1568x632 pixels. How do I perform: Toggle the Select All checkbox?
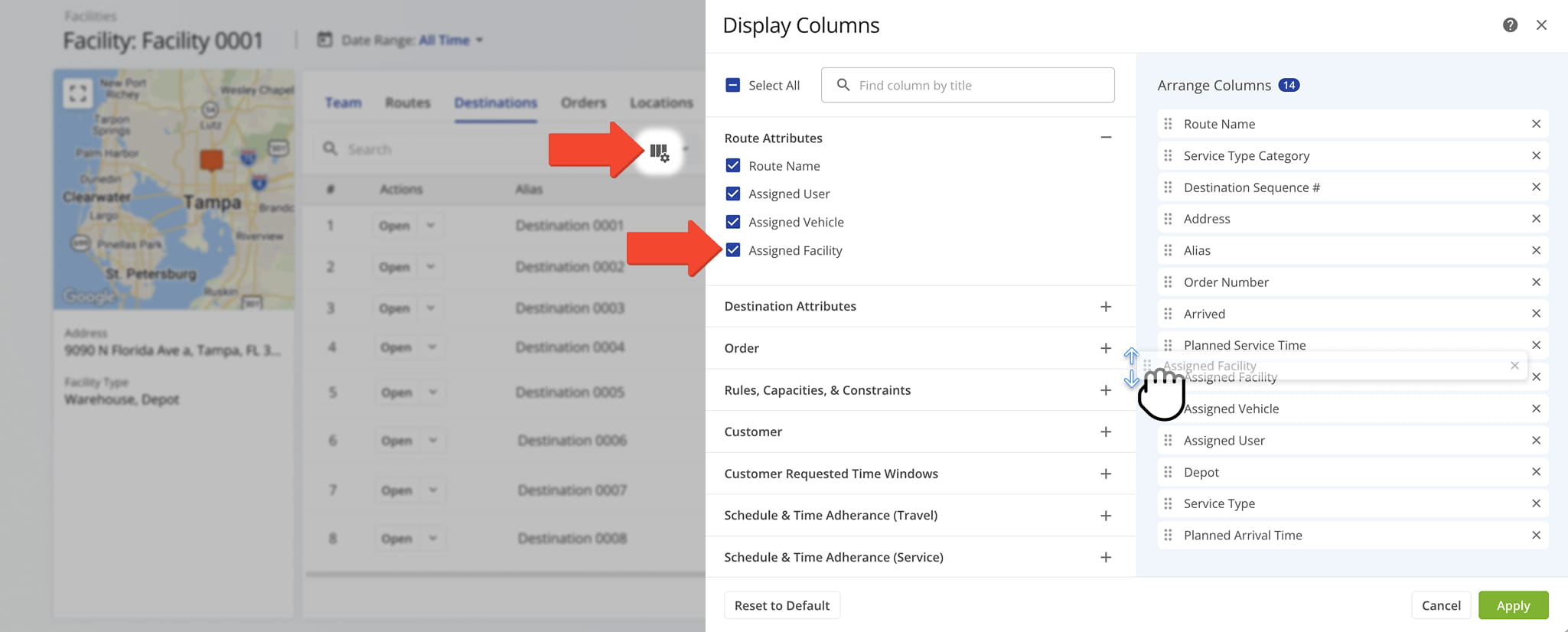click(x=733, y=85)
